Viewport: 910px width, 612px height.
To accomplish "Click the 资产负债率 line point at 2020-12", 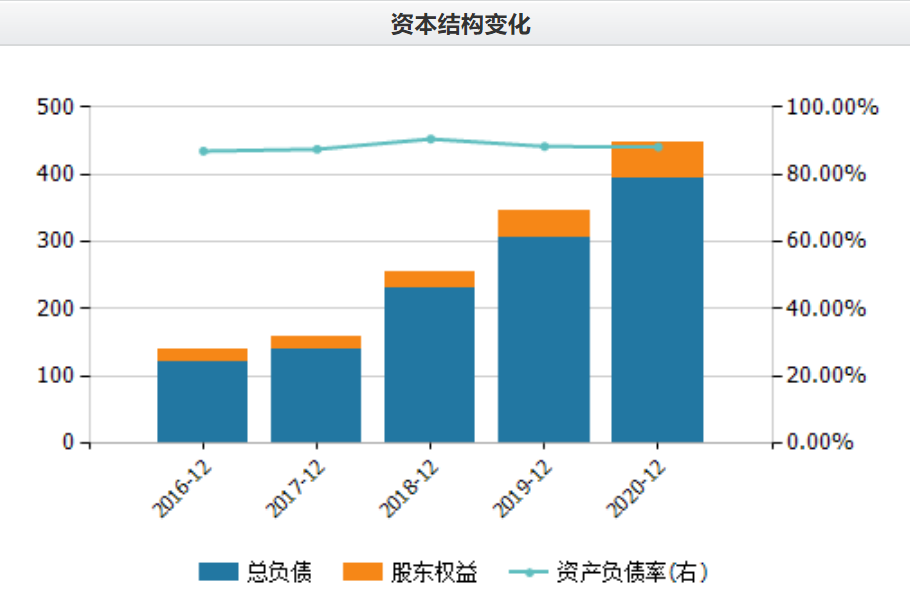I will click(x=658, y=147).
